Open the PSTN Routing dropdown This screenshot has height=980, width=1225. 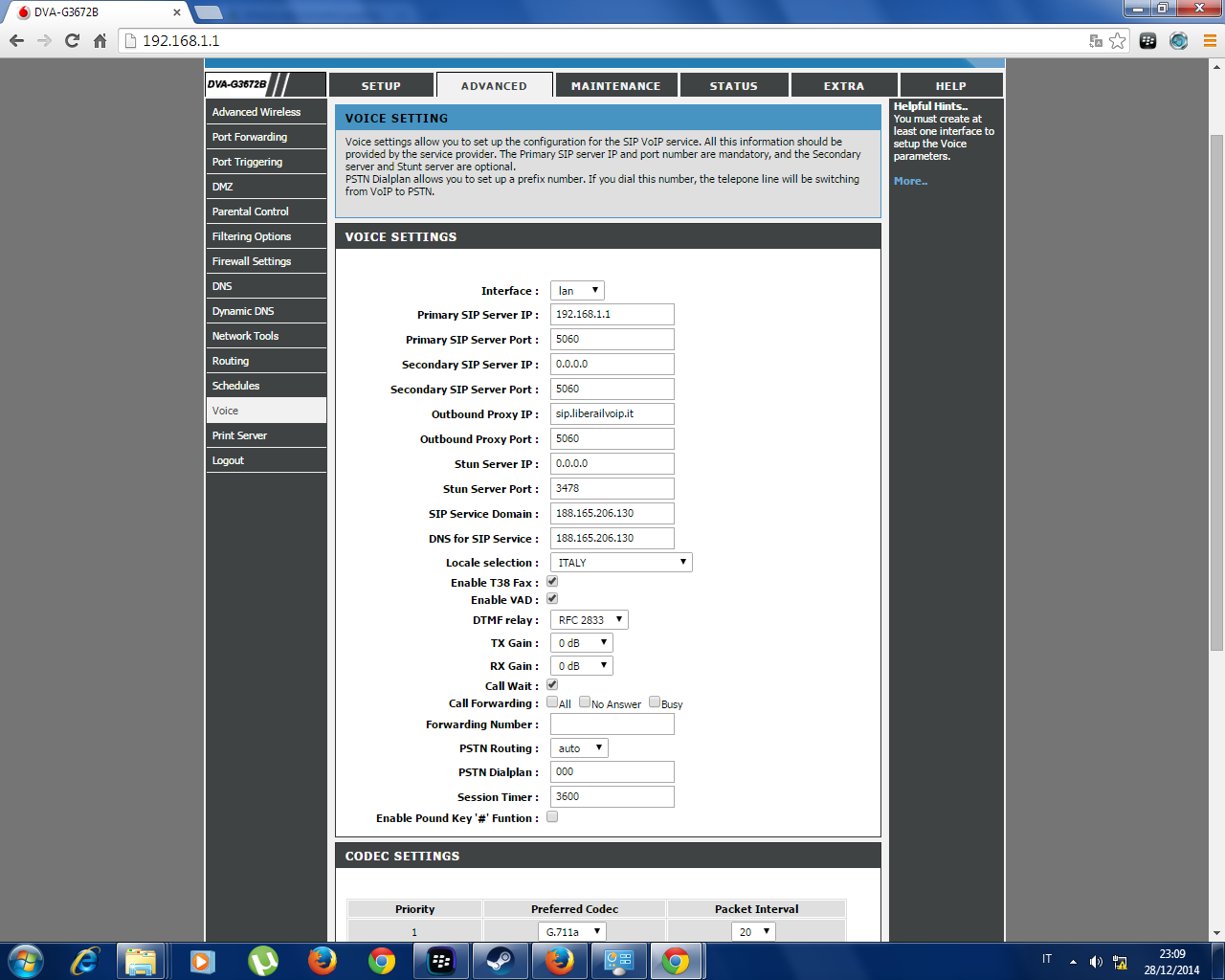tap(579, 748)
